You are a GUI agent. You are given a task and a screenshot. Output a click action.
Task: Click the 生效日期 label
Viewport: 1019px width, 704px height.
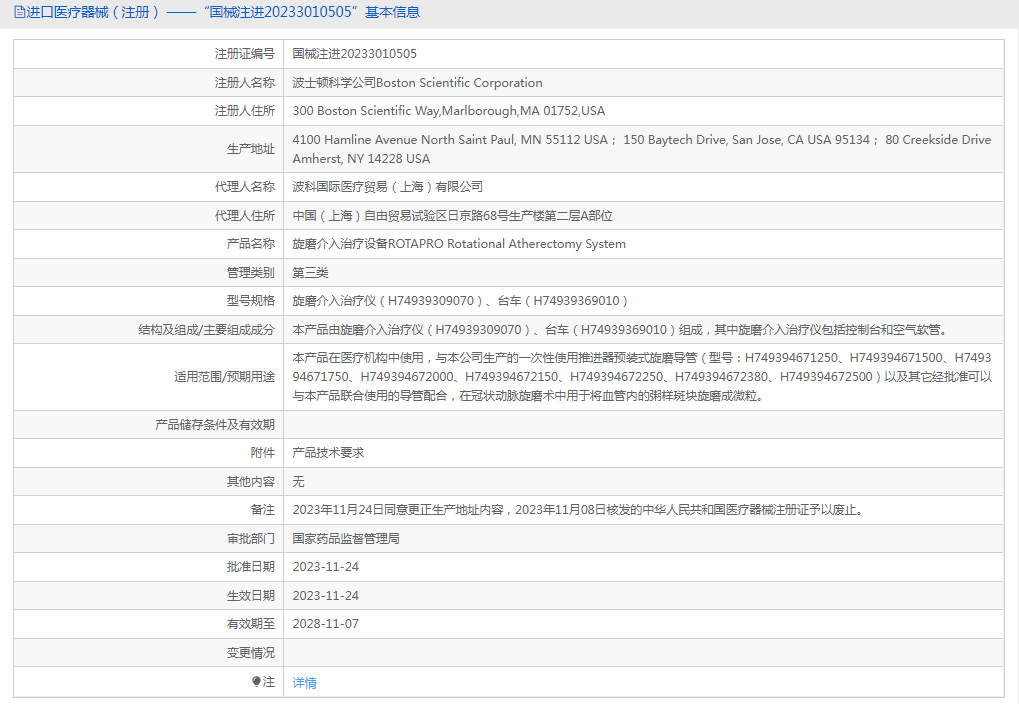251,595
